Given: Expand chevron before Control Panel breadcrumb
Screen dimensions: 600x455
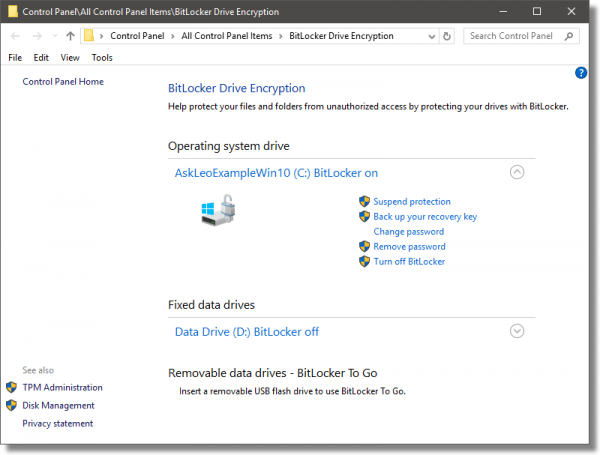Looking at the screenshot, I should click(x=102, y=36).
